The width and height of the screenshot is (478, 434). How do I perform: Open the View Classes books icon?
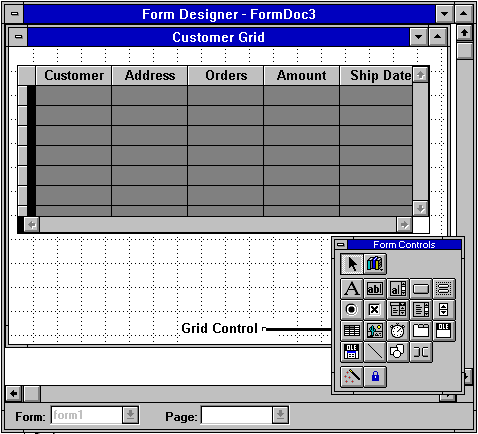[x=375, y=264]
